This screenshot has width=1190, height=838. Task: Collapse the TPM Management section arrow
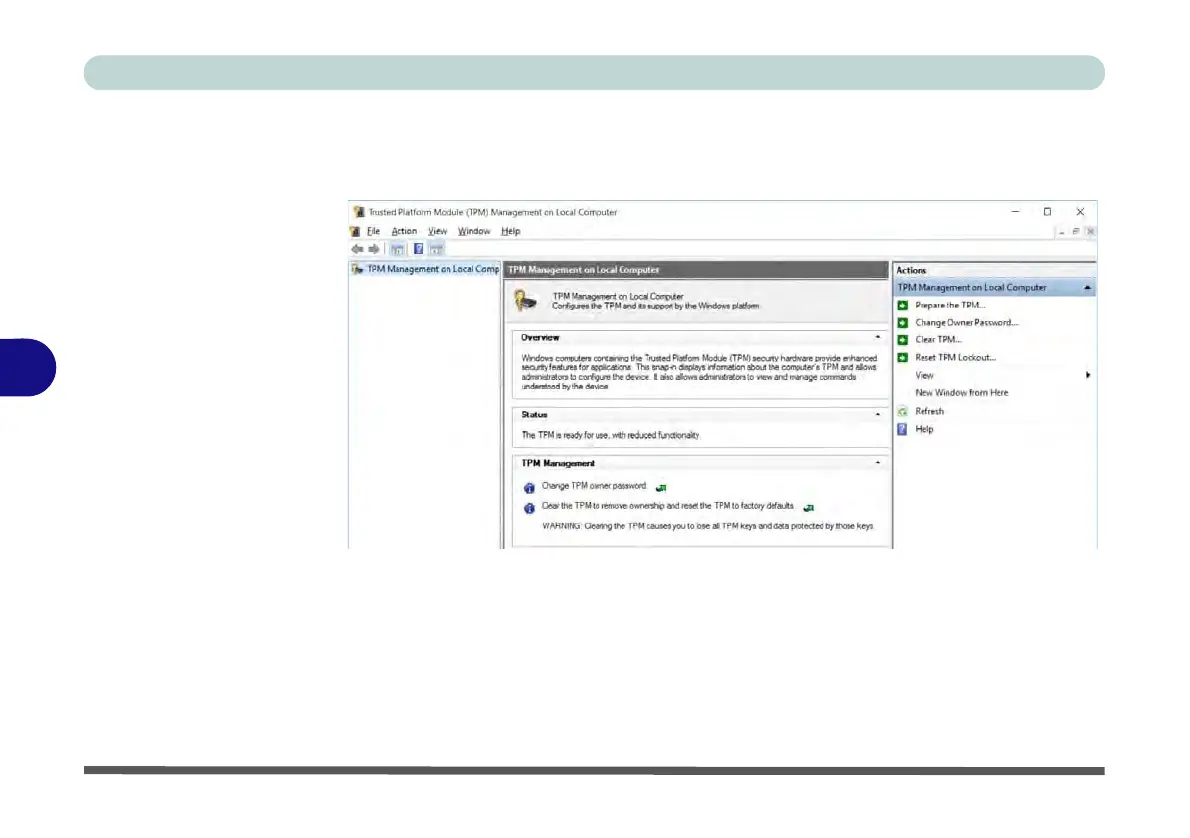pyautogui.click(x=878, y=463)
